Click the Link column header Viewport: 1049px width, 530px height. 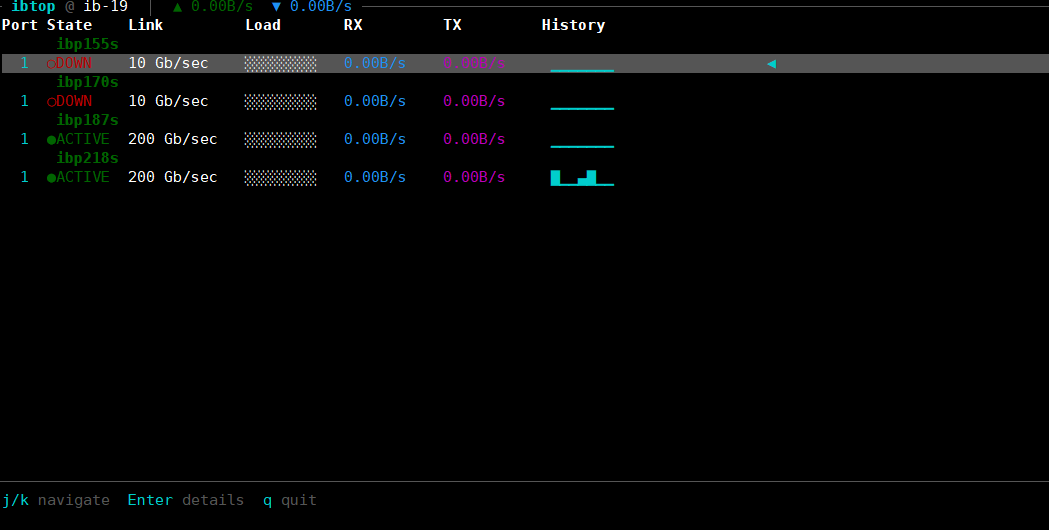pyautogui.click(x=146, y=25)
